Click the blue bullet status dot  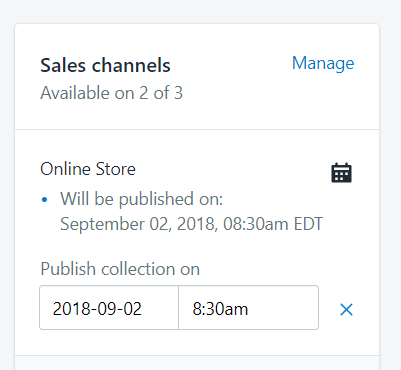pyautogui.click(x=44, y=200)
